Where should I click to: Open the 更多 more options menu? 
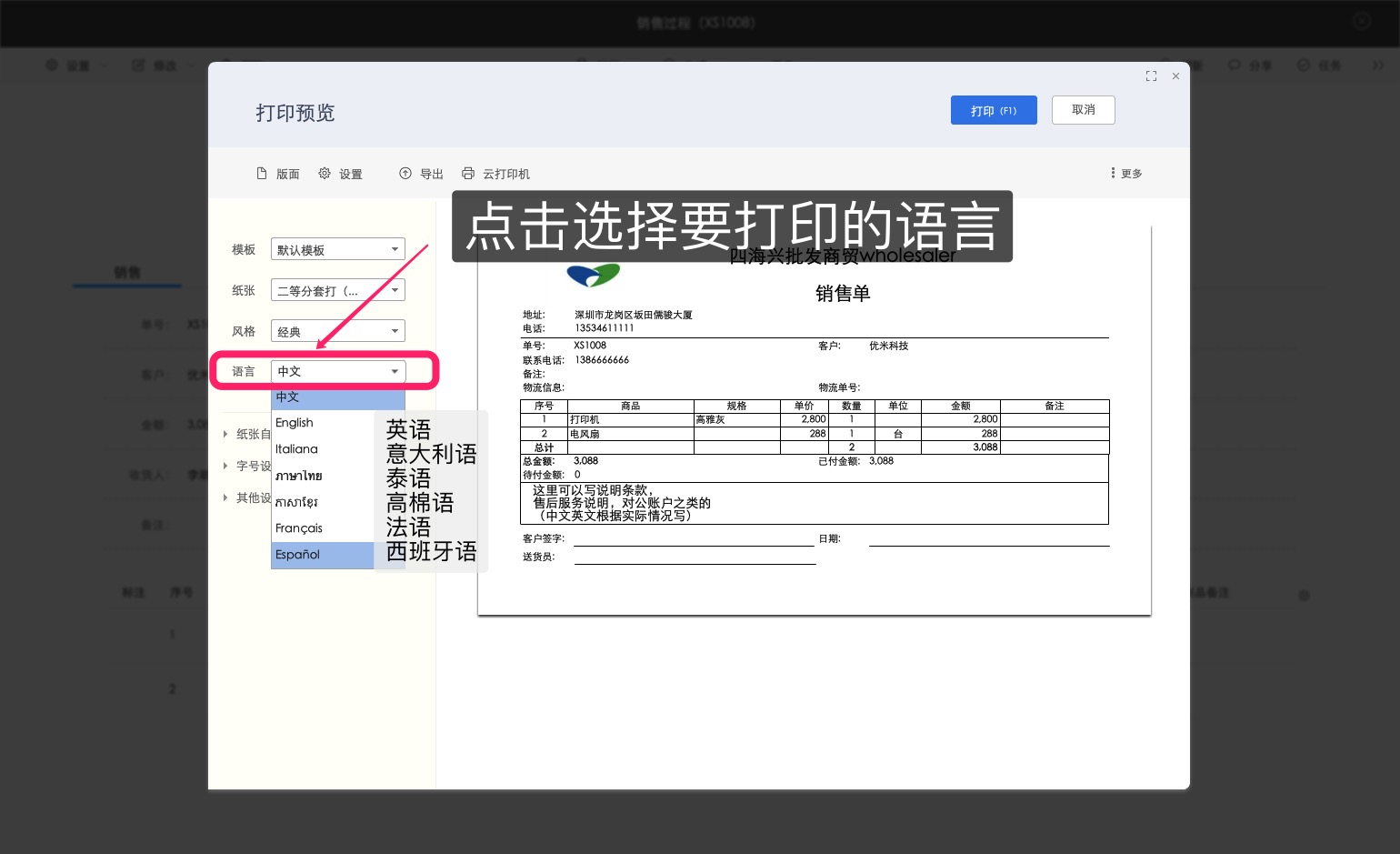(x=1126, y=173)
